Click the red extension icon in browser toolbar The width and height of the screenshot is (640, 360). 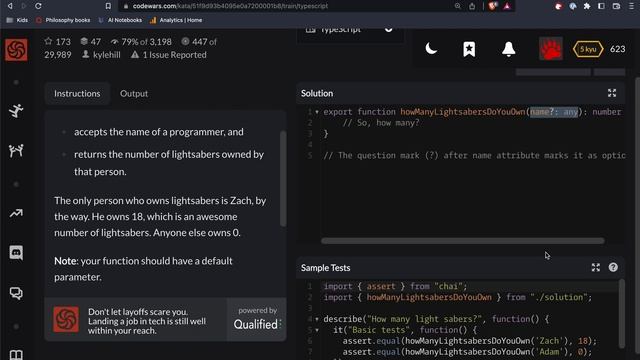point(558,6)
